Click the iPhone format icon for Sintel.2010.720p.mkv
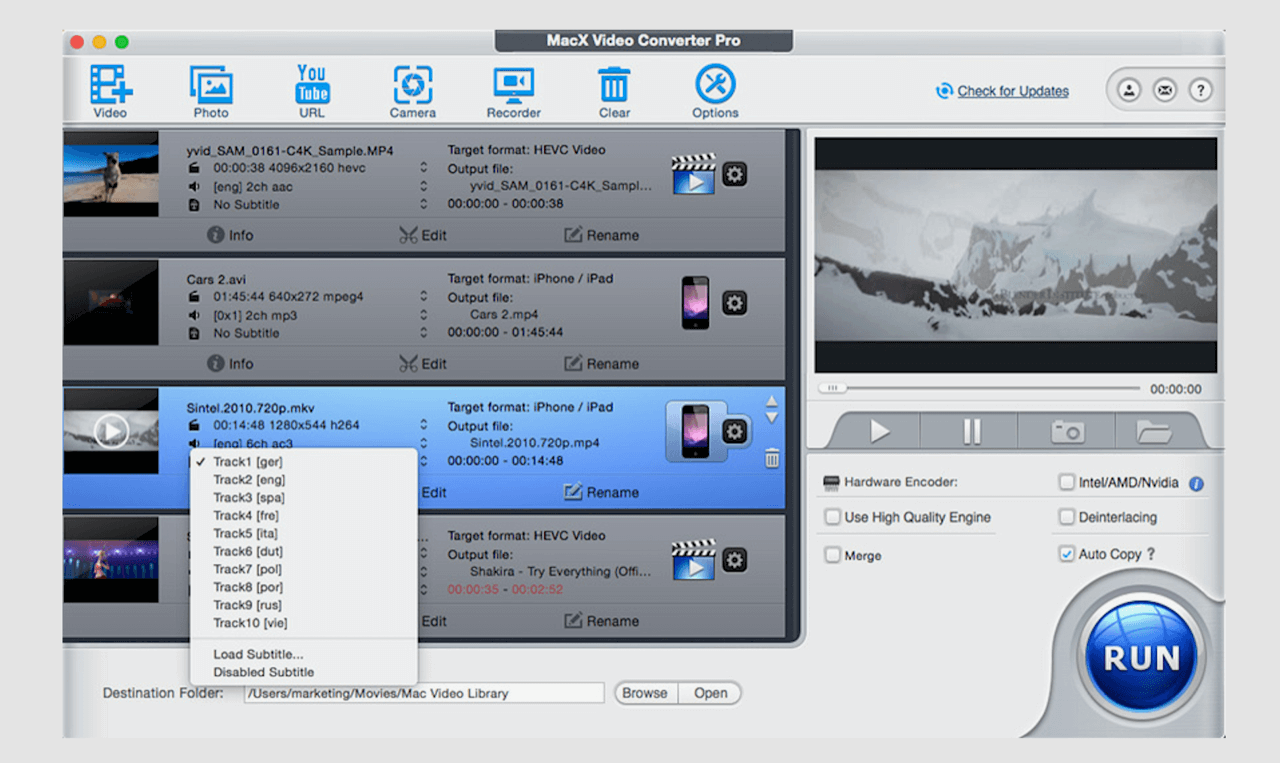The width and height of the screenshot is (1280, 763). [x=695, y=432]
